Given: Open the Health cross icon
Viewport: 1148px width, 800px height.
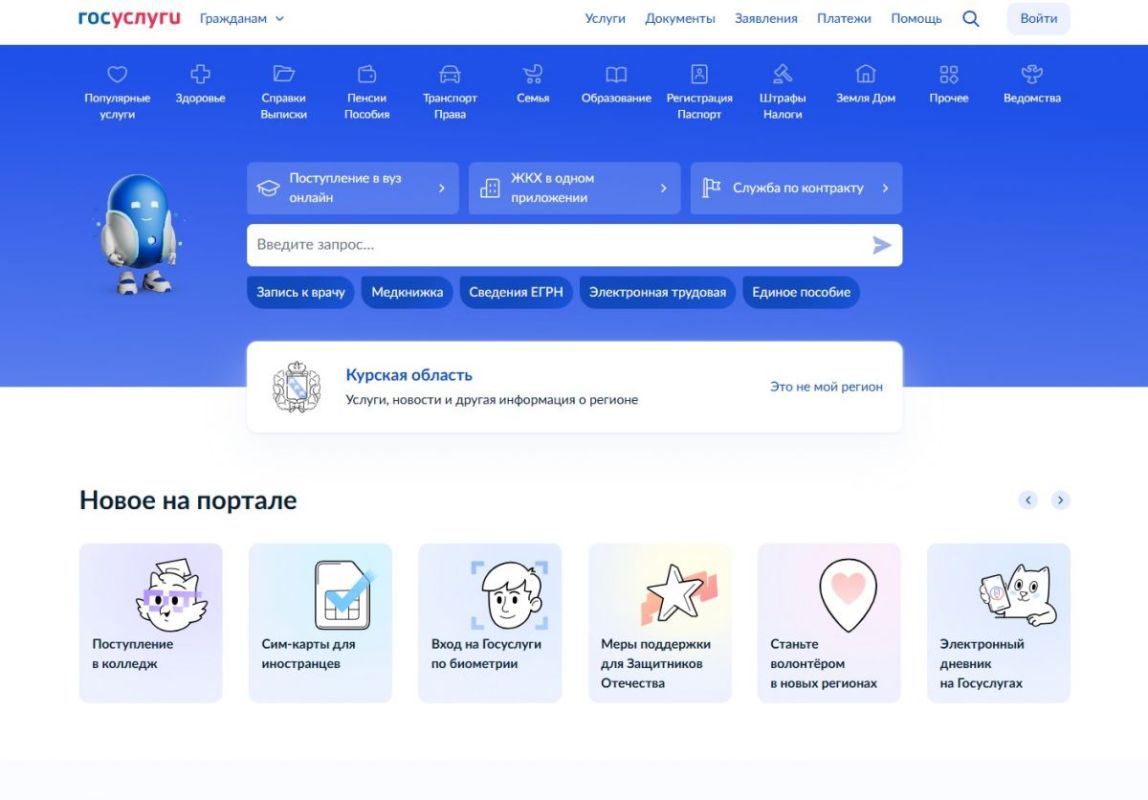Looking at the screenshot, I should (x=200, y=74).
